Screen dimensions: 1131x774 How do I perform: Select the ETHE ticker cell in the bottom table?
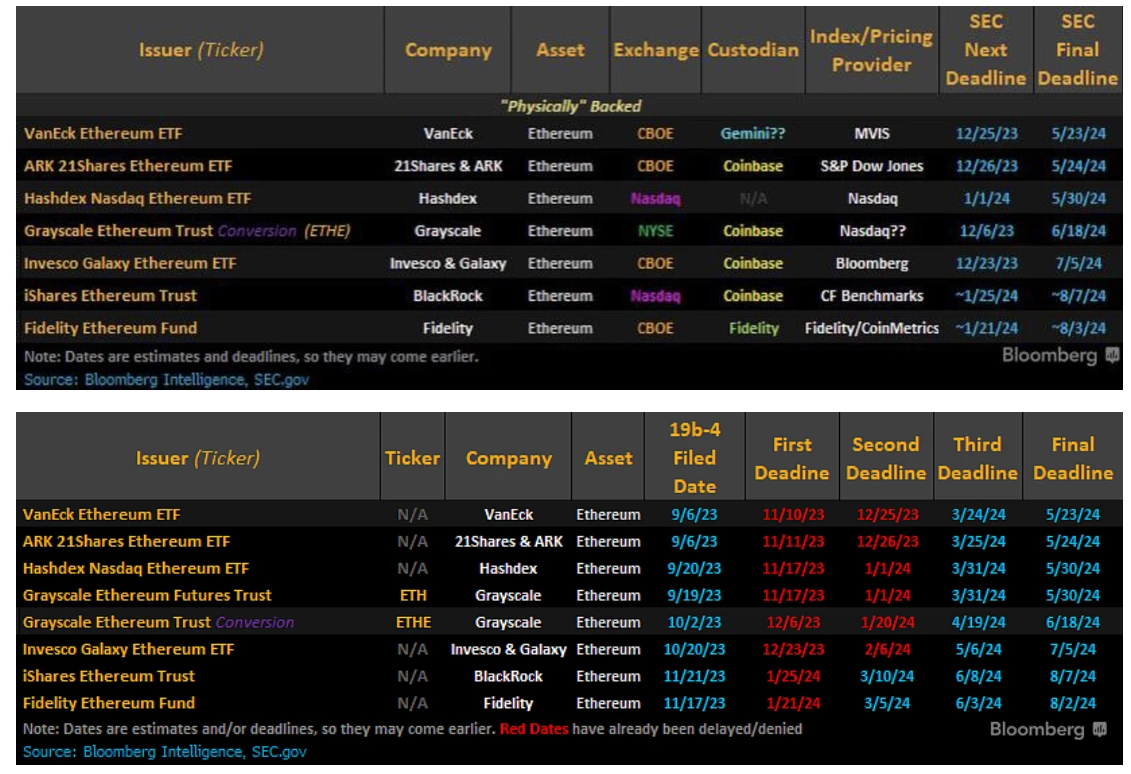(412, 622)
